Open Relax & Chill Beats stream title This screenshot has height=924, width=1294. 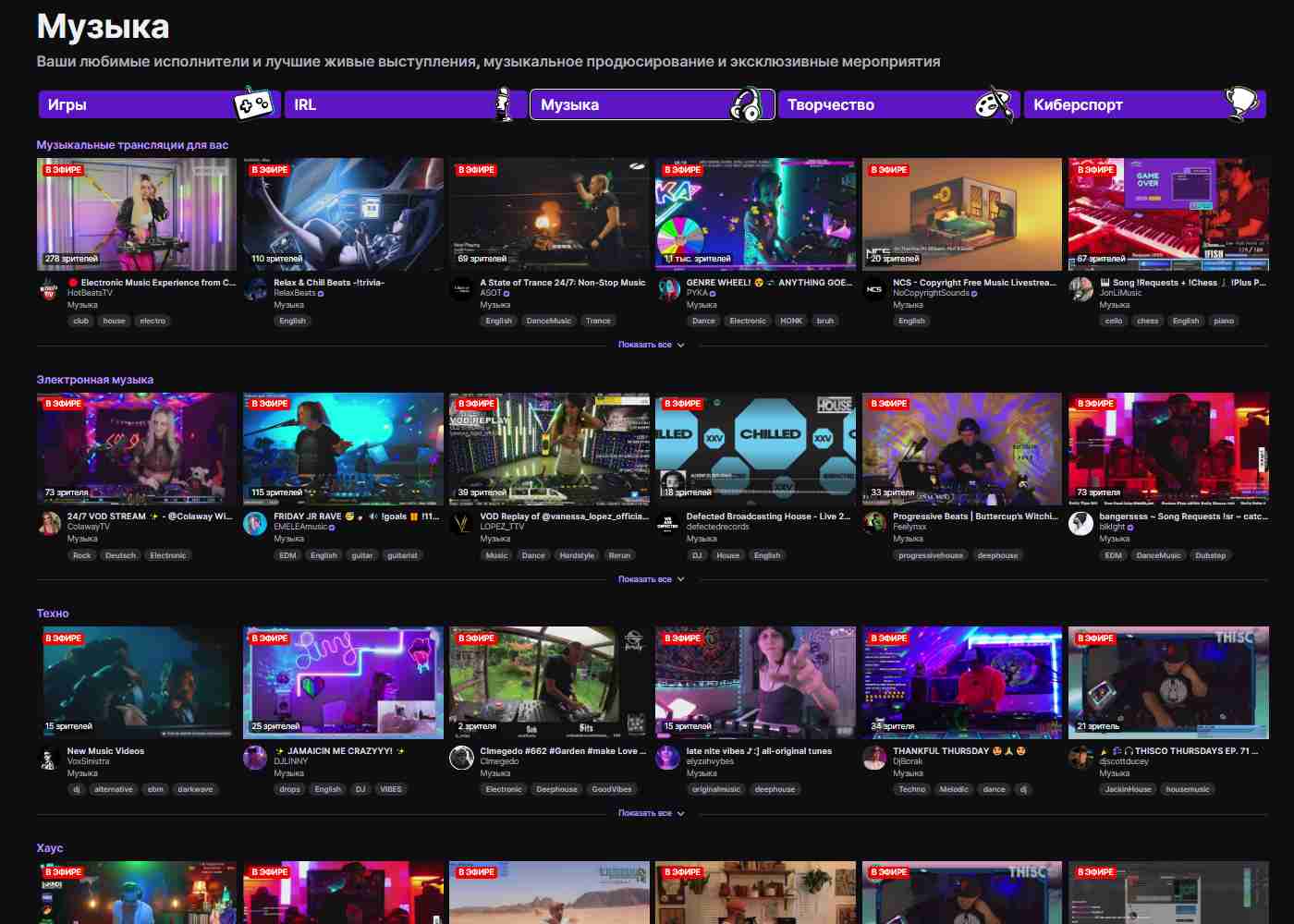pos(329,283)
